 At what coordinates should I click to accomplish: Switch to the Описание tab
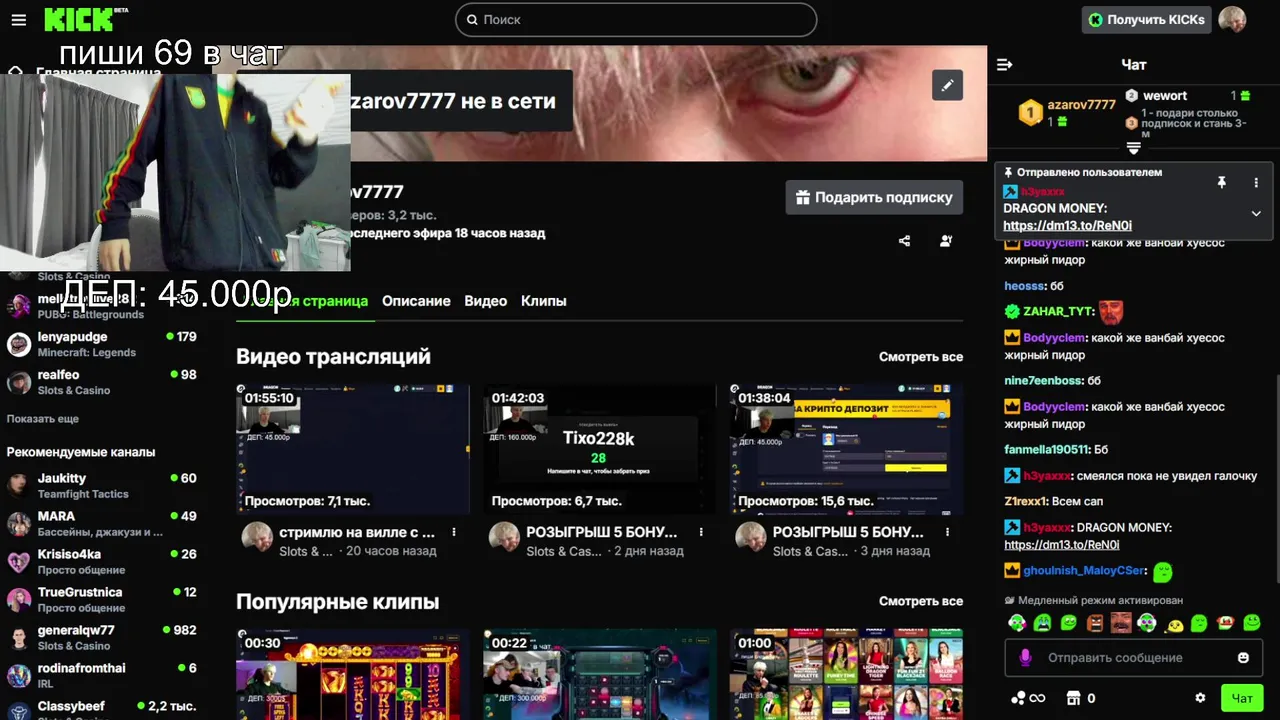coord(416,301)
